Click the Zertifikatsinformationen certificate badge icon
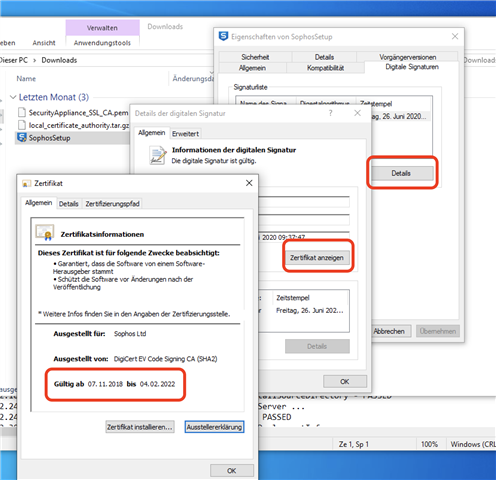 [x=45, y=232]
